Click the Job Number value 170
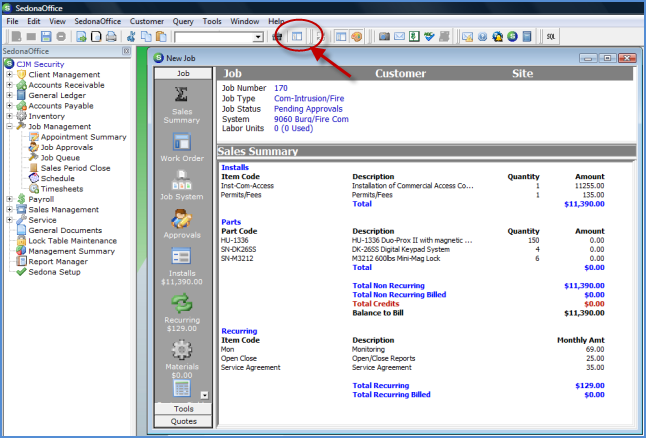Viewport: 646px width, 438px height. [x=281, y=88]
